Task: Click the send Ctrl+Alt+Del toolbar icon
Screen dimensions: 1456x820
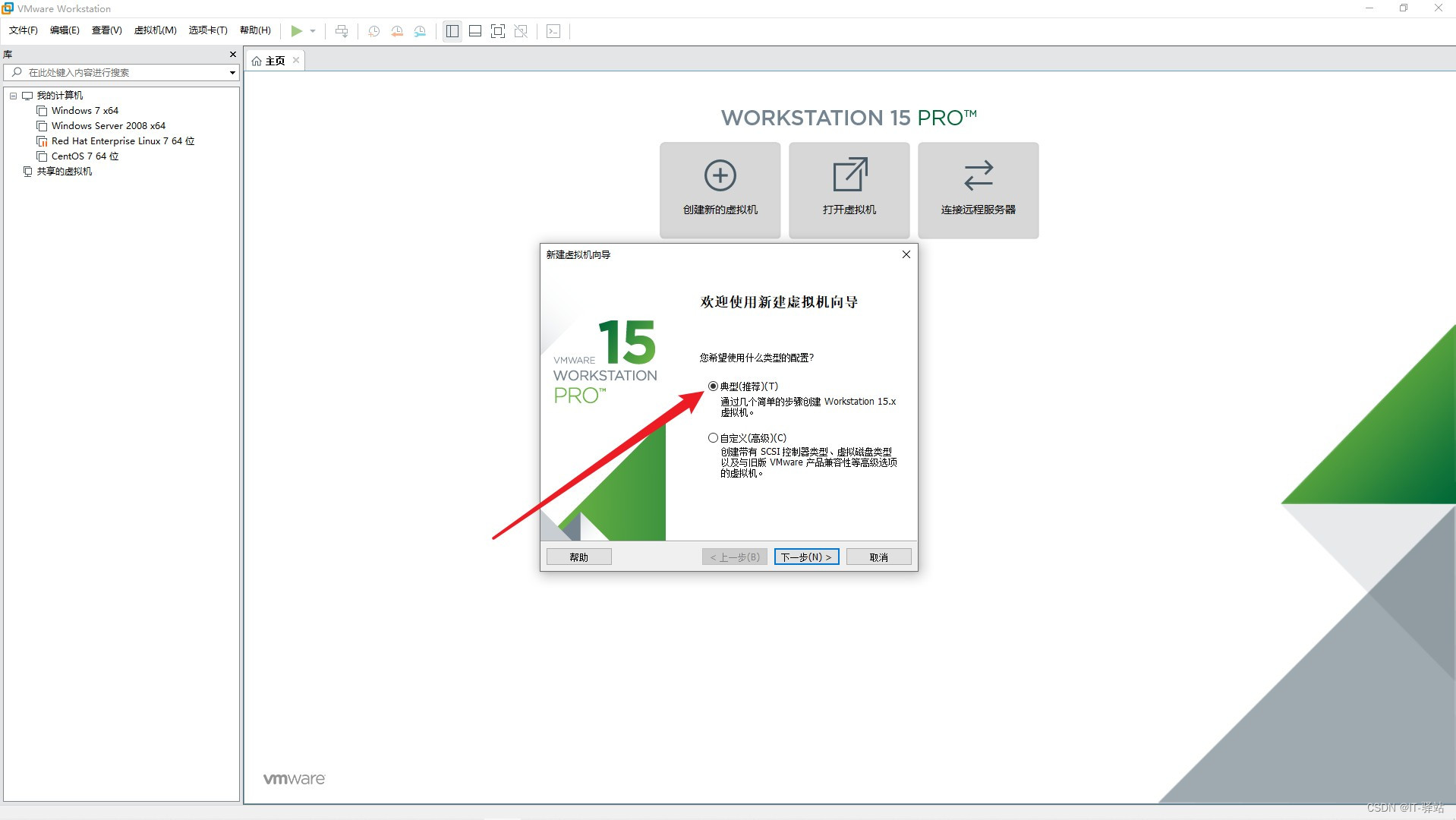Action: pos(342,31)
